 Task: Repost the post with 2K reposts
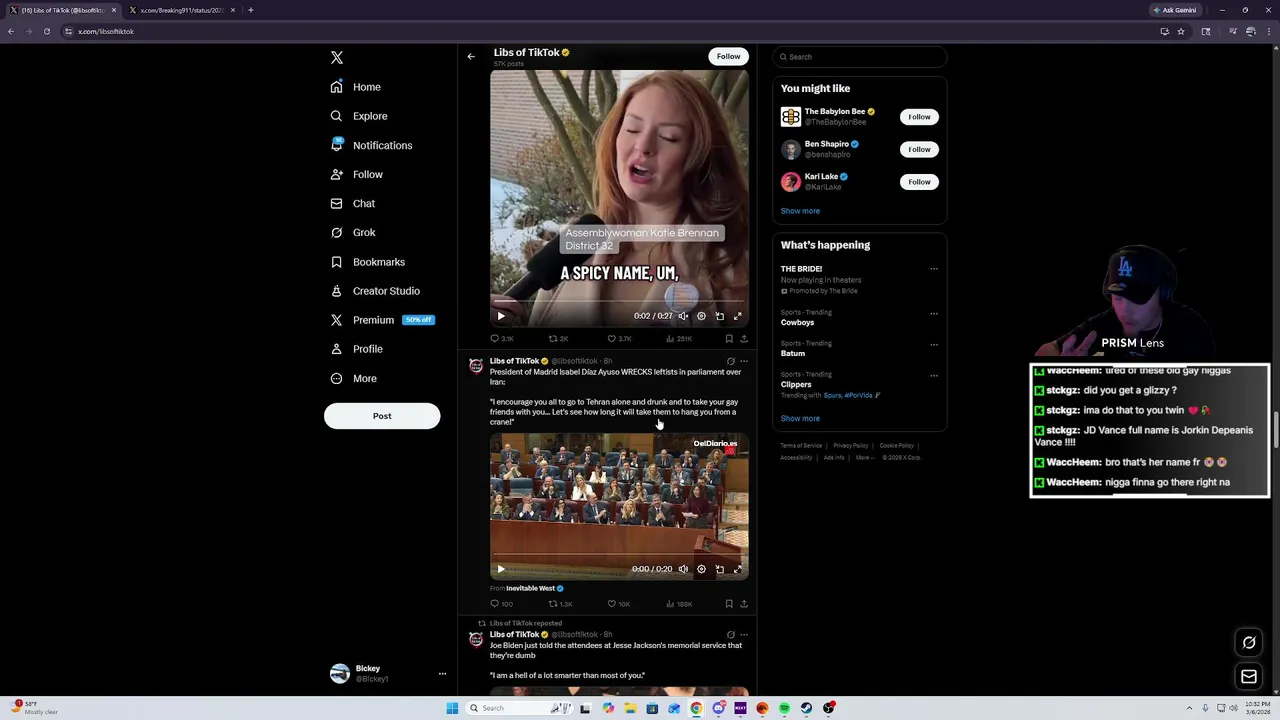(x=558, y=339)
